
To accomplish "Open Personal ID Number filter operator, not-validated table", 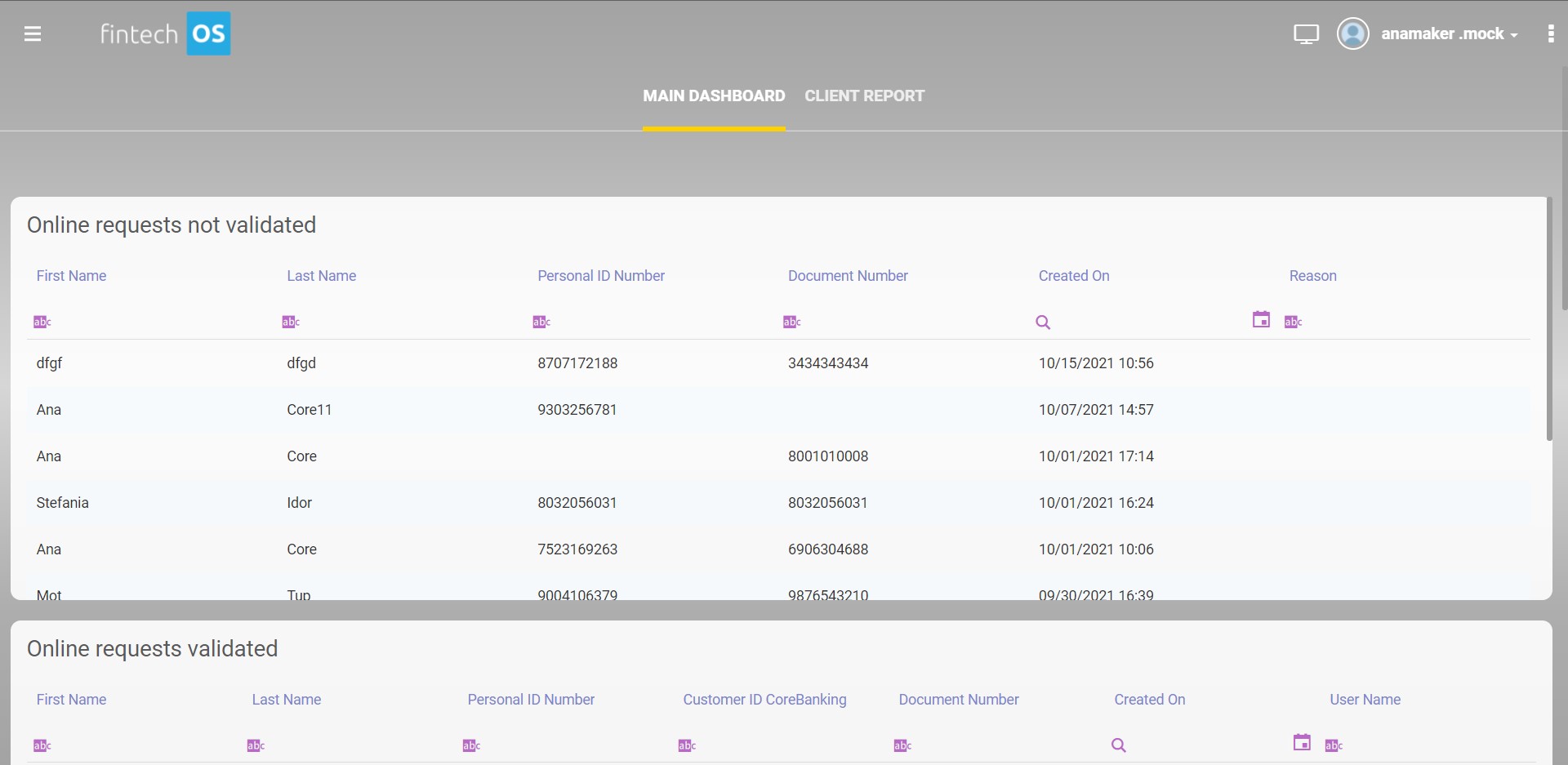I will [x=541, y=322].
